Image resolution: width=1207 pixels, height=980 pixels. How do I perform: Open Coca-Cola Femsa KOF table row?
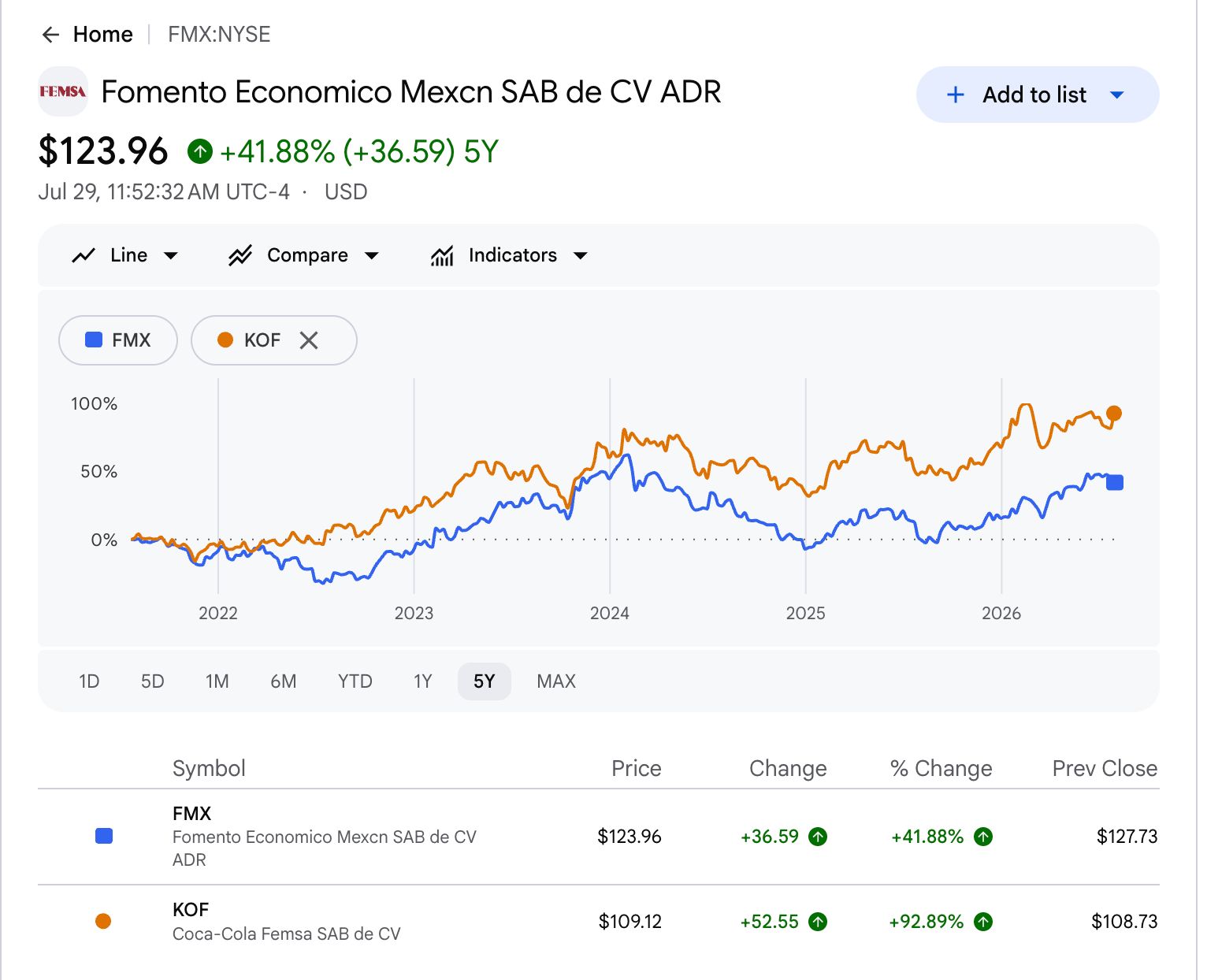pyautogui.click(x=599, y=921)
